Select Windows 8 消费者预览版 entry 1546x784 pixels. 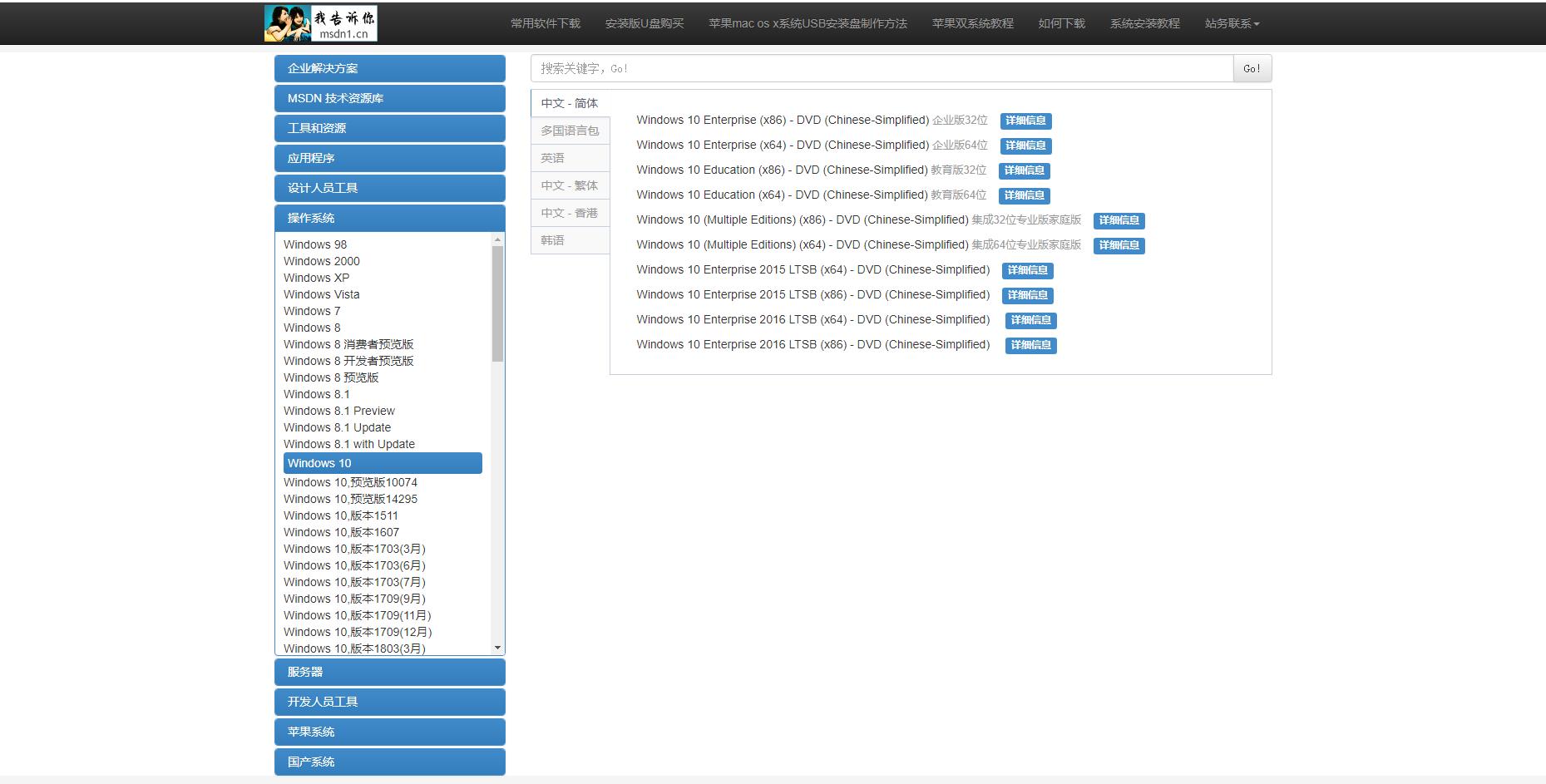click(x=348, y=344)
